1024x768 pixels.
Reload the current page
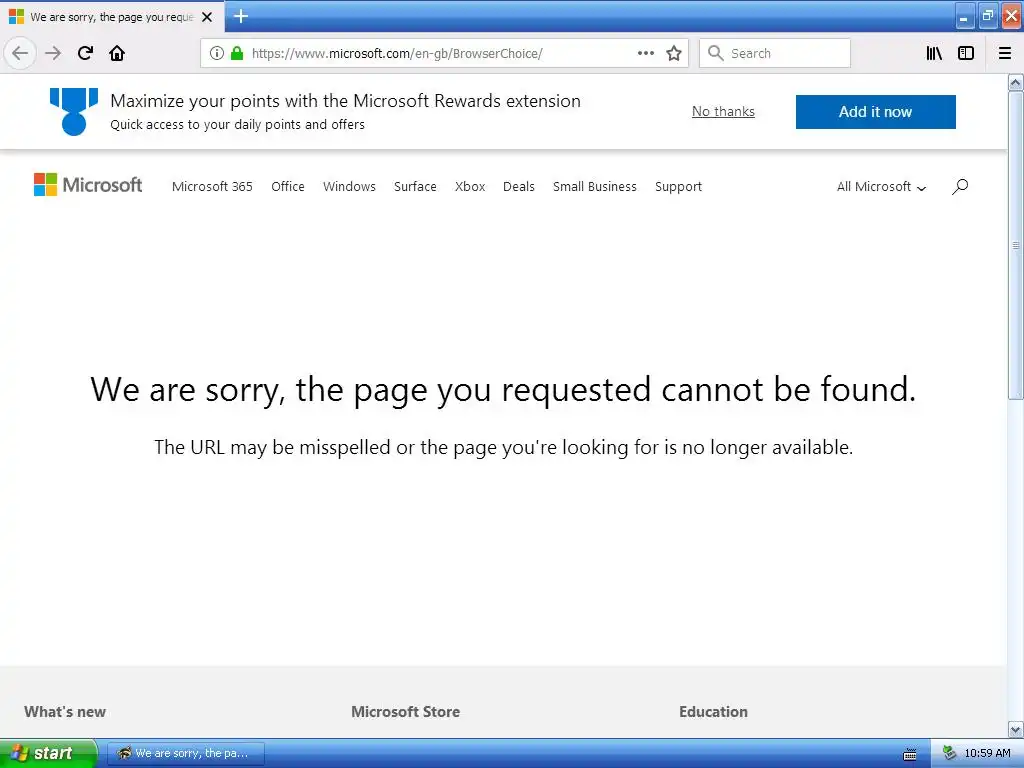(x=85, y=53)
